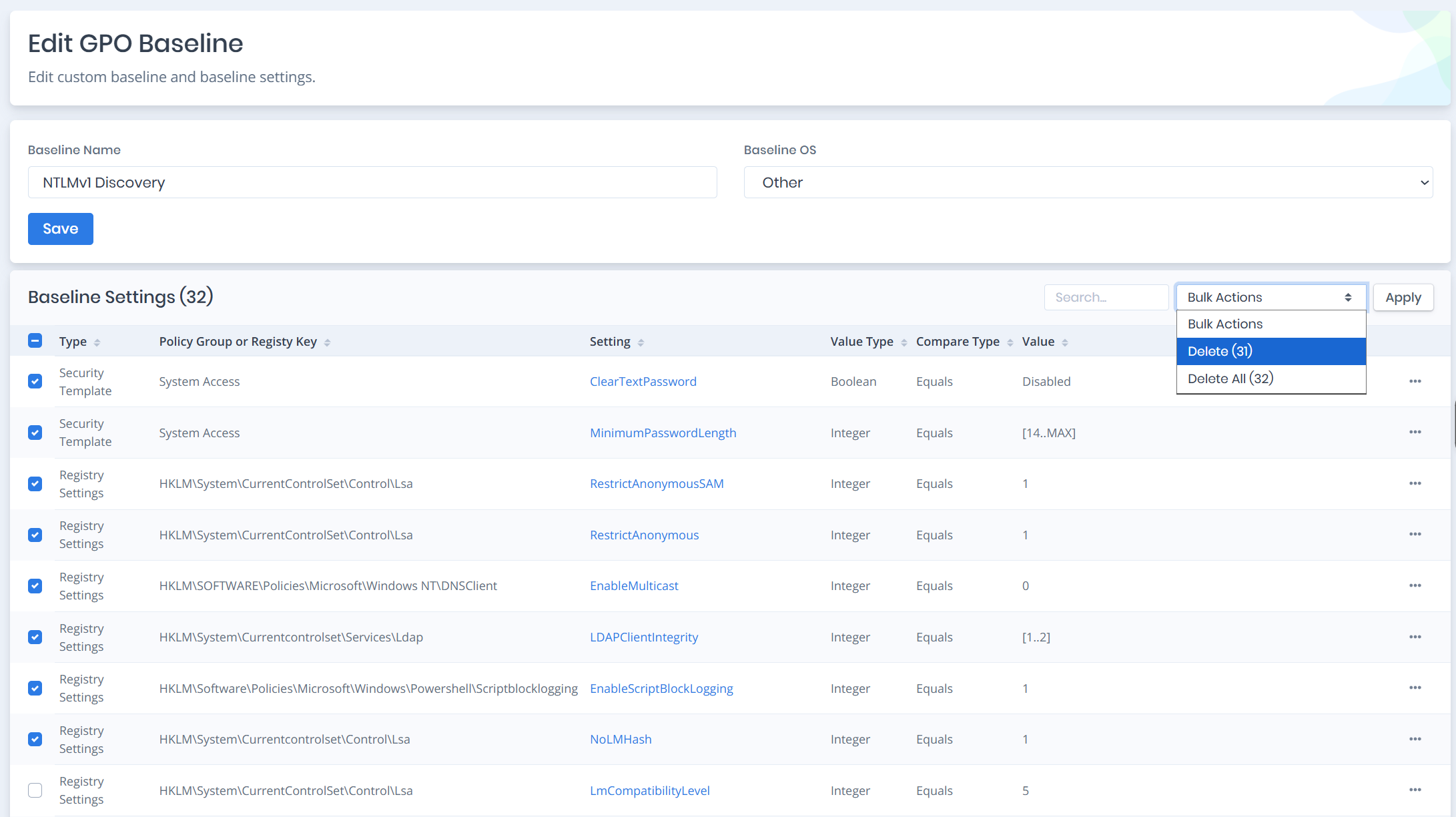Open three-dot menu for LmCompatibilityLevel row
Viewport: 1456px width, 817px height.
tap(1415, 790)
